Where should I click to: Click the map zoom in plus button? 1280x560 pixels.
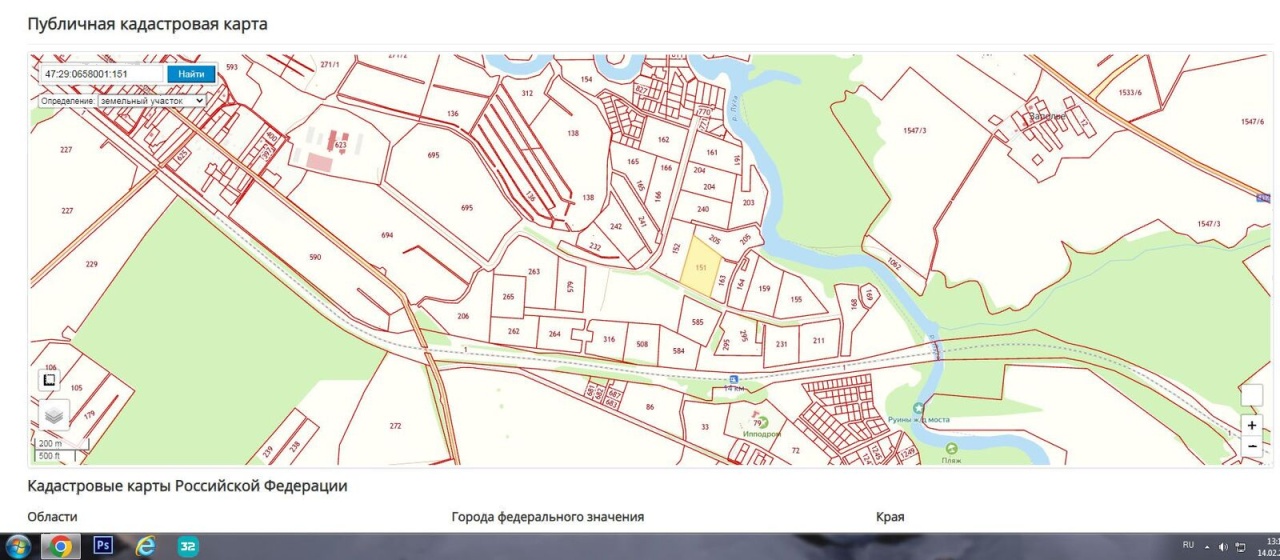1251,425
